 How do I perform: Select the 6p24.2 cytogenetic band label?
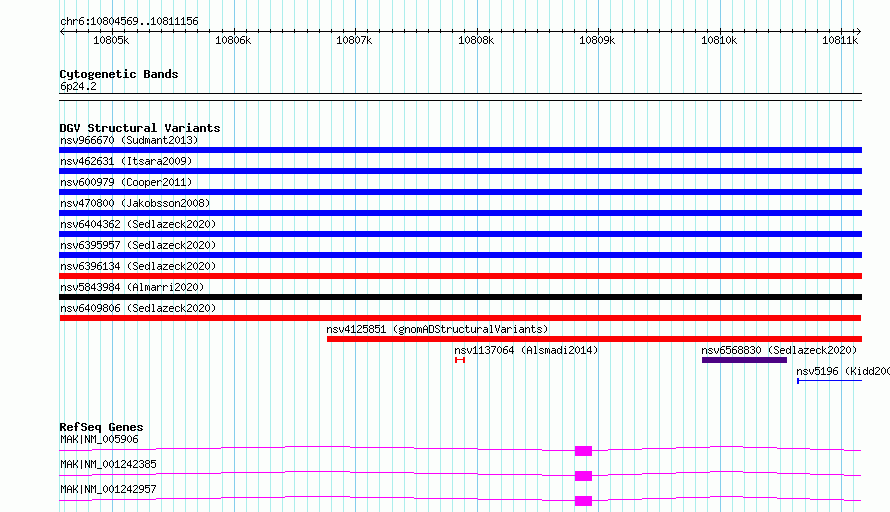click(x=78, y=86)
